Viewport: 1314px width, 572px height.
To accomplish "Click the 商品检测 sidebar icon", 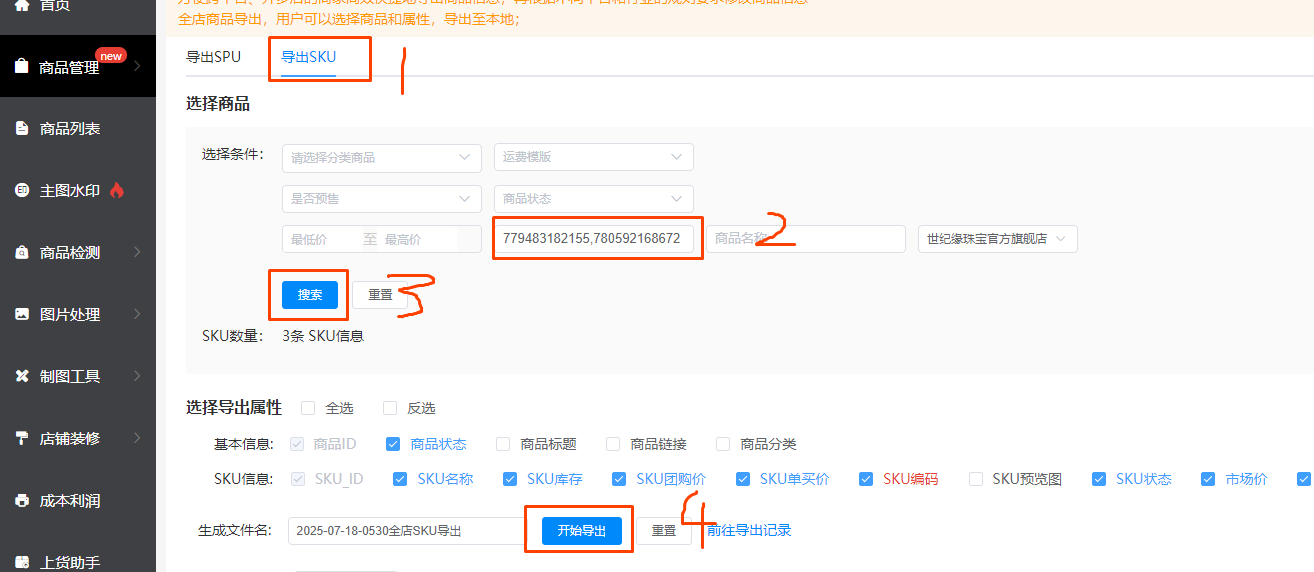I will [22, 253].
